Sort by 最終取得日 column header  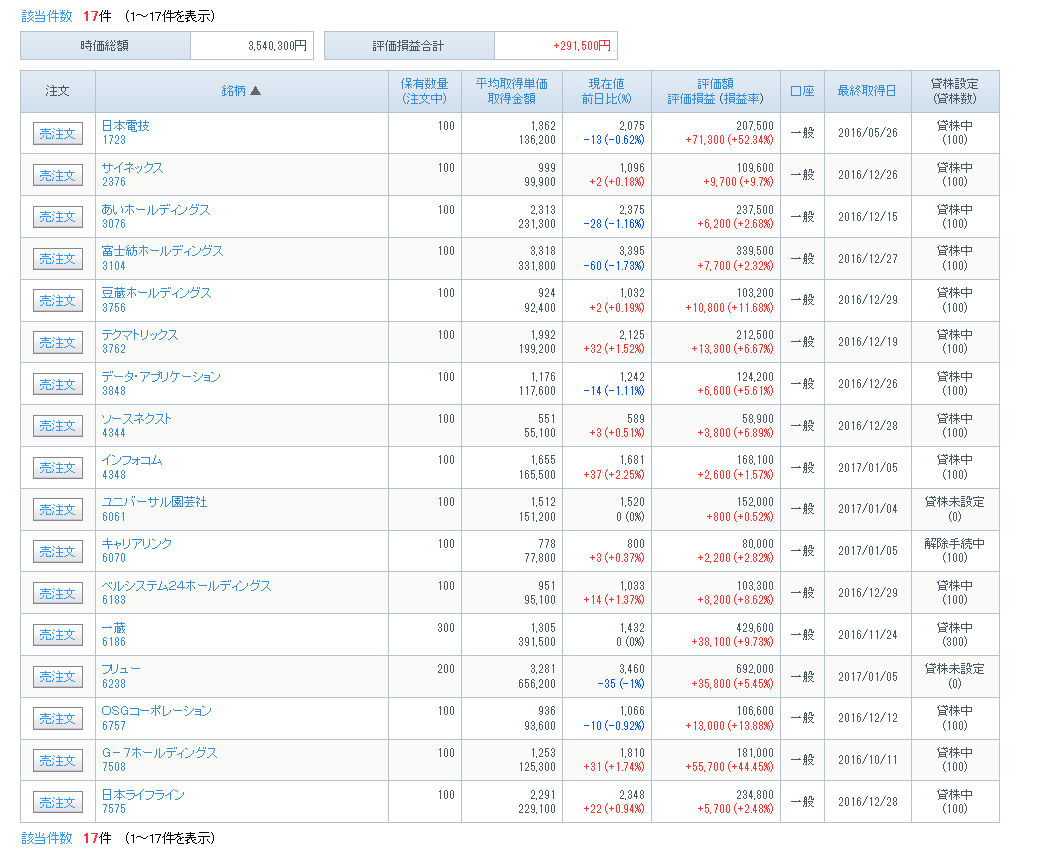click(x=867, y=91)
